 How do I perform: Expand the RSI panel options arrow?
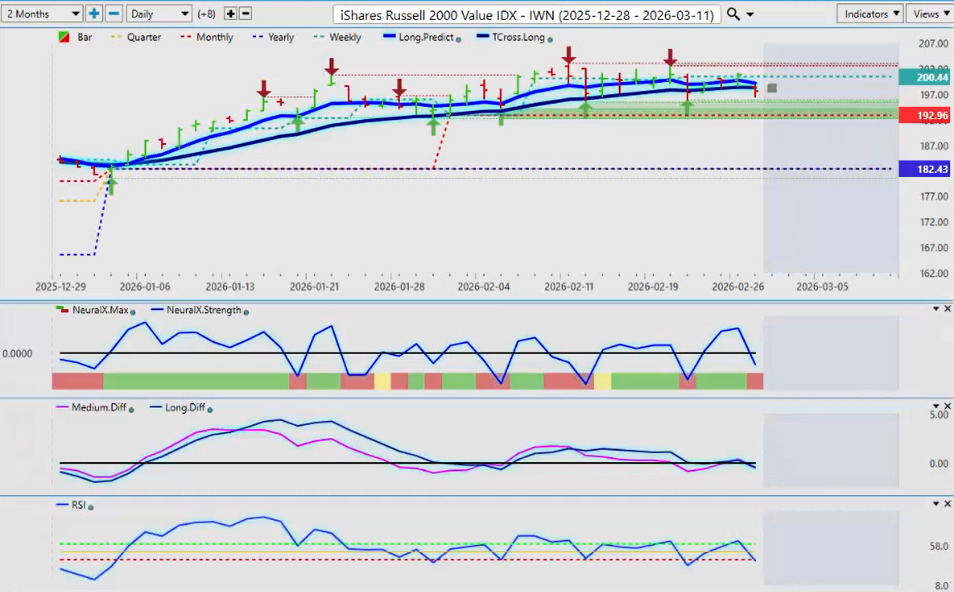pos(933,505)
